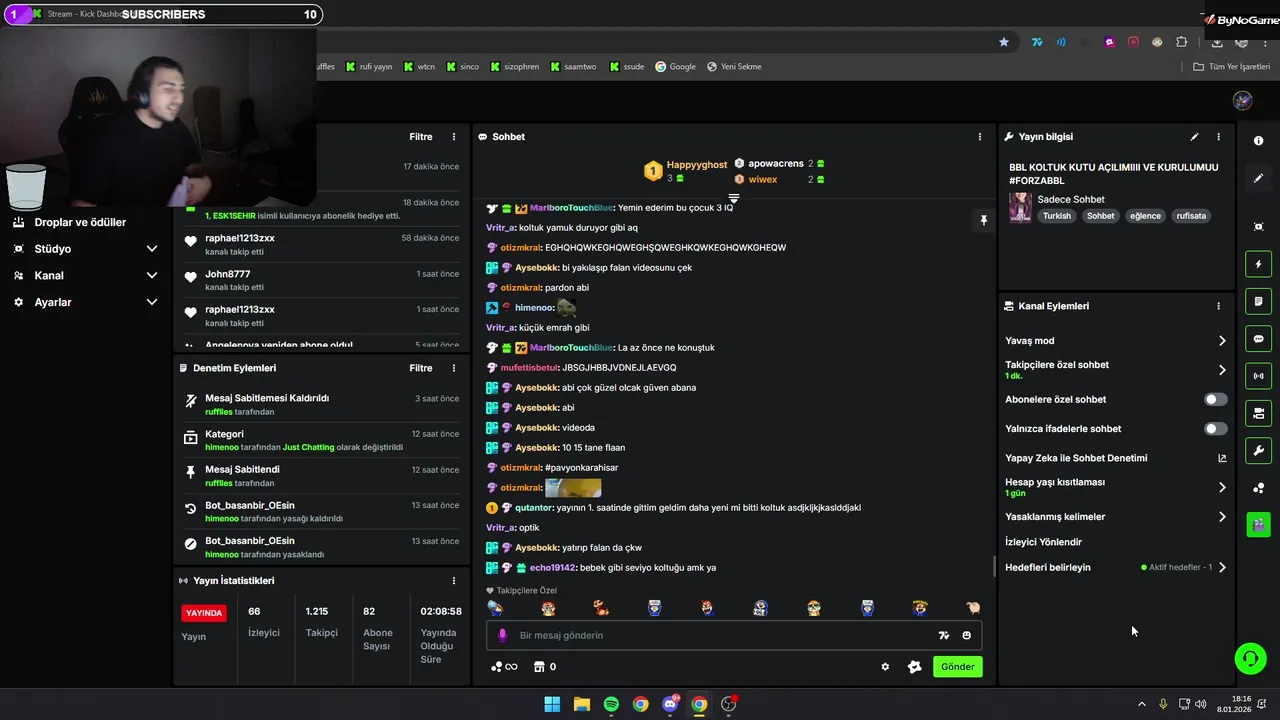Click the broadcast signal icon in right sidebar

click(1258, 376)
